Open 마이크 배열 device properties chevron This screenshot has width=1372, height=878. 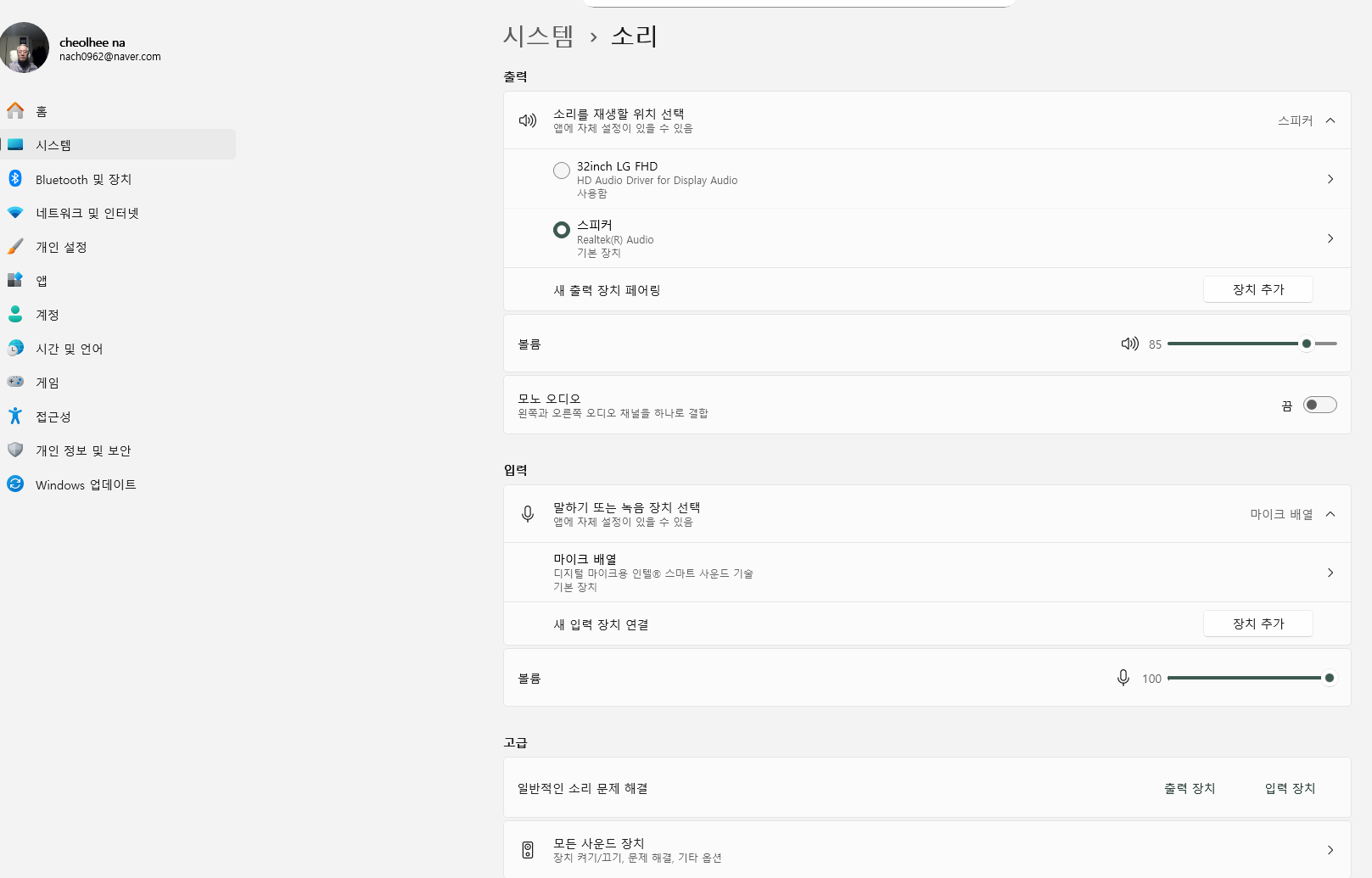1330,573
